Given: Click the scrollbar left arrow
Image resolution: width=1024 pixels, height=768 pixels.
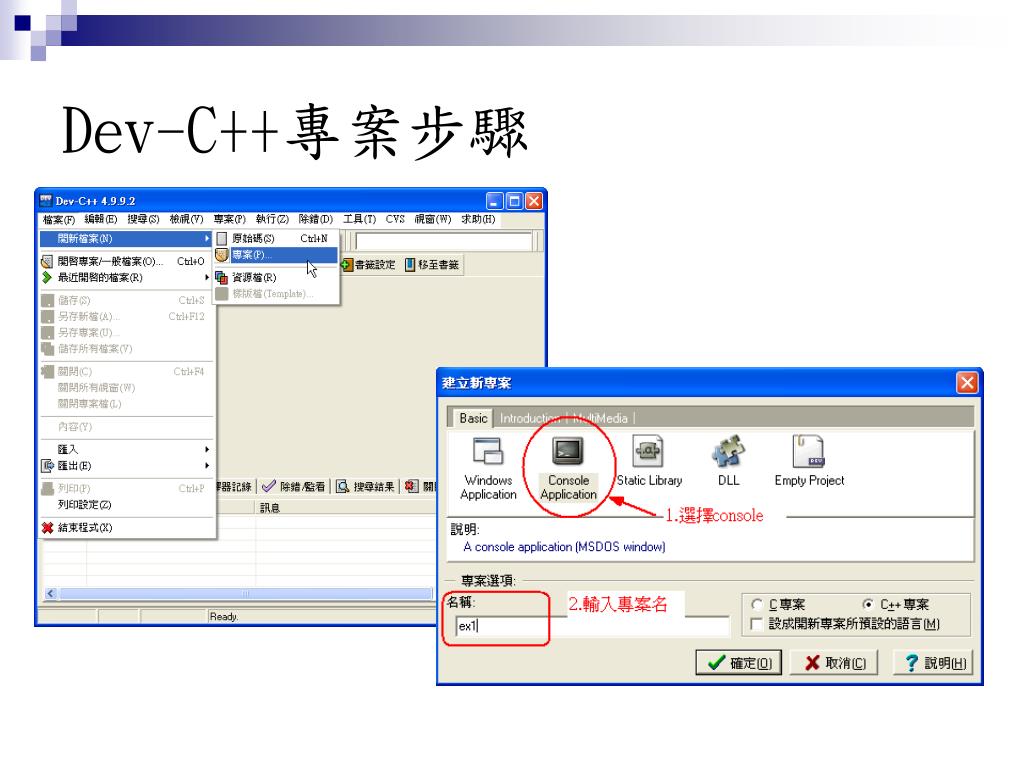Looking at the screenshot, I should 51,594.
